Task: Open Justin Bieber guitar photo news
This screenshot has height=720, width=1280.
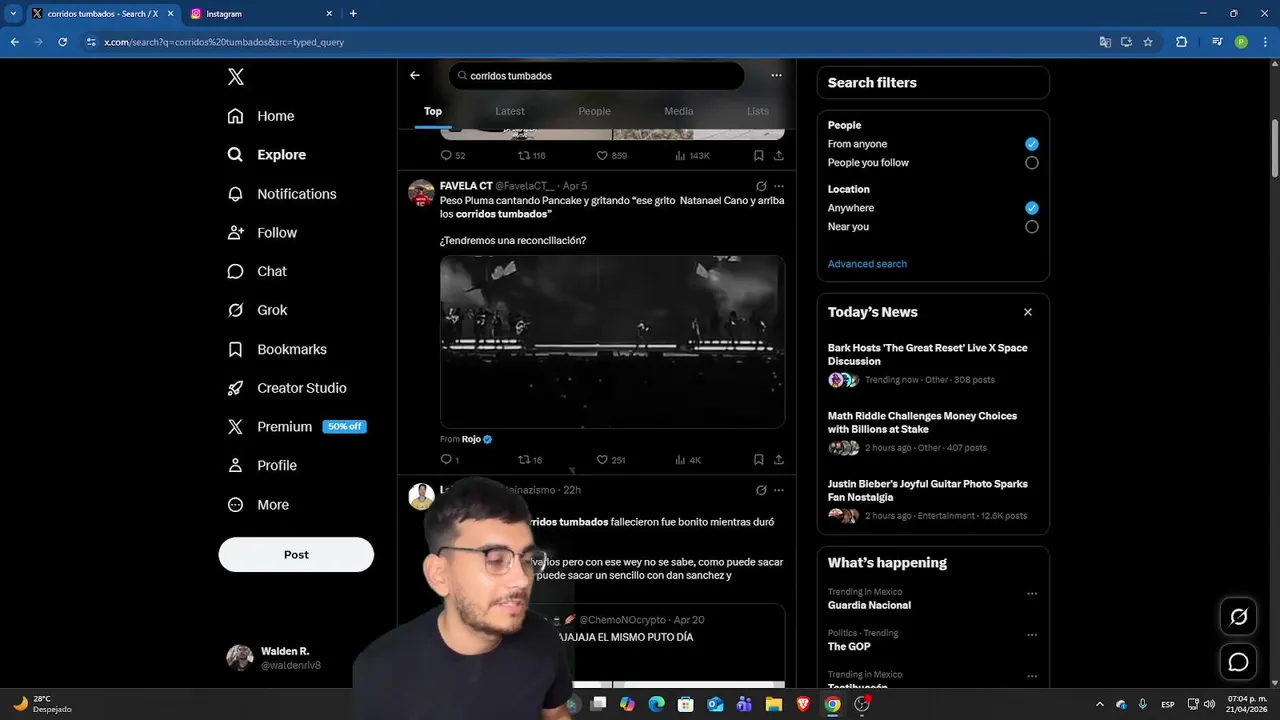Action: 933,500
